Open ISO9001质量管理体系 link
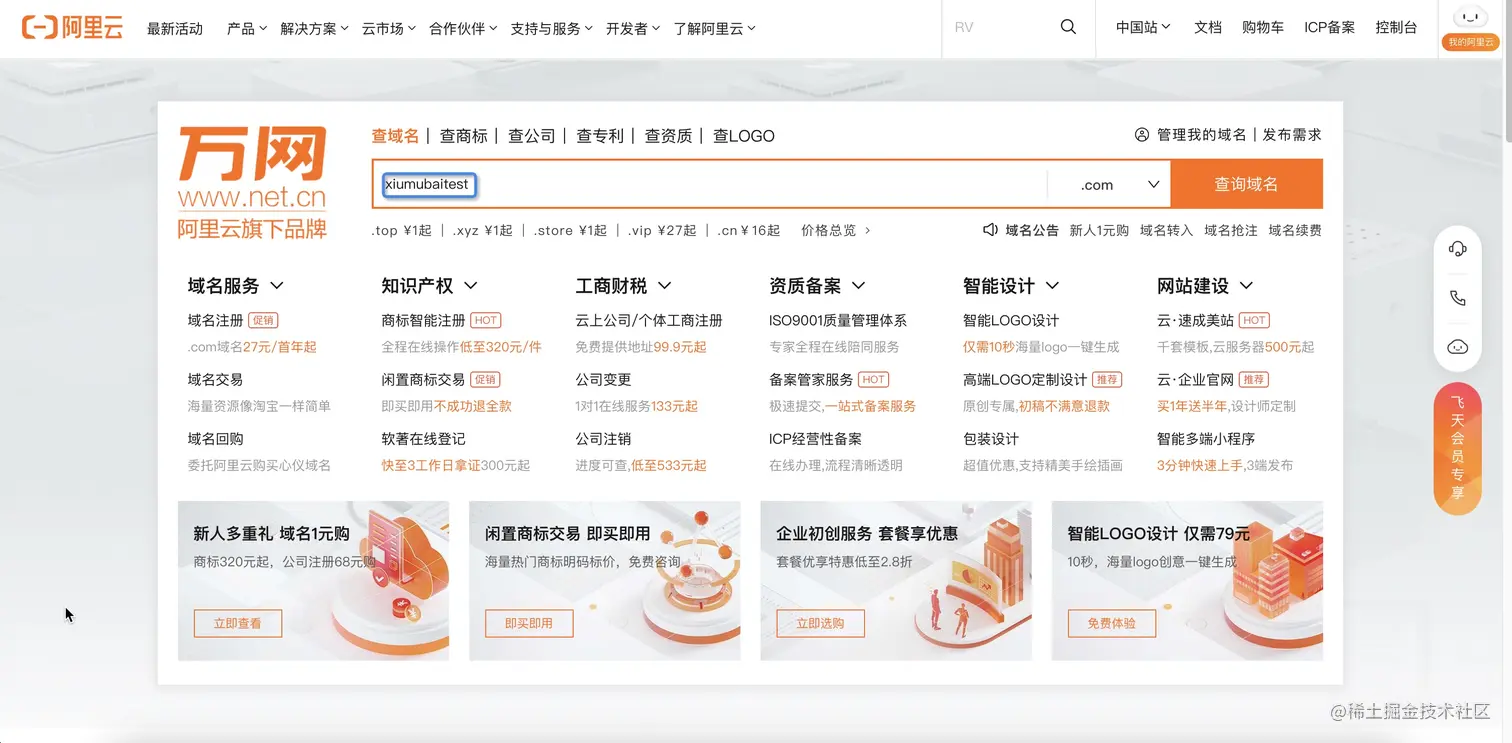This screenshot has width=1512, height=743. click(x=838, y=321)
